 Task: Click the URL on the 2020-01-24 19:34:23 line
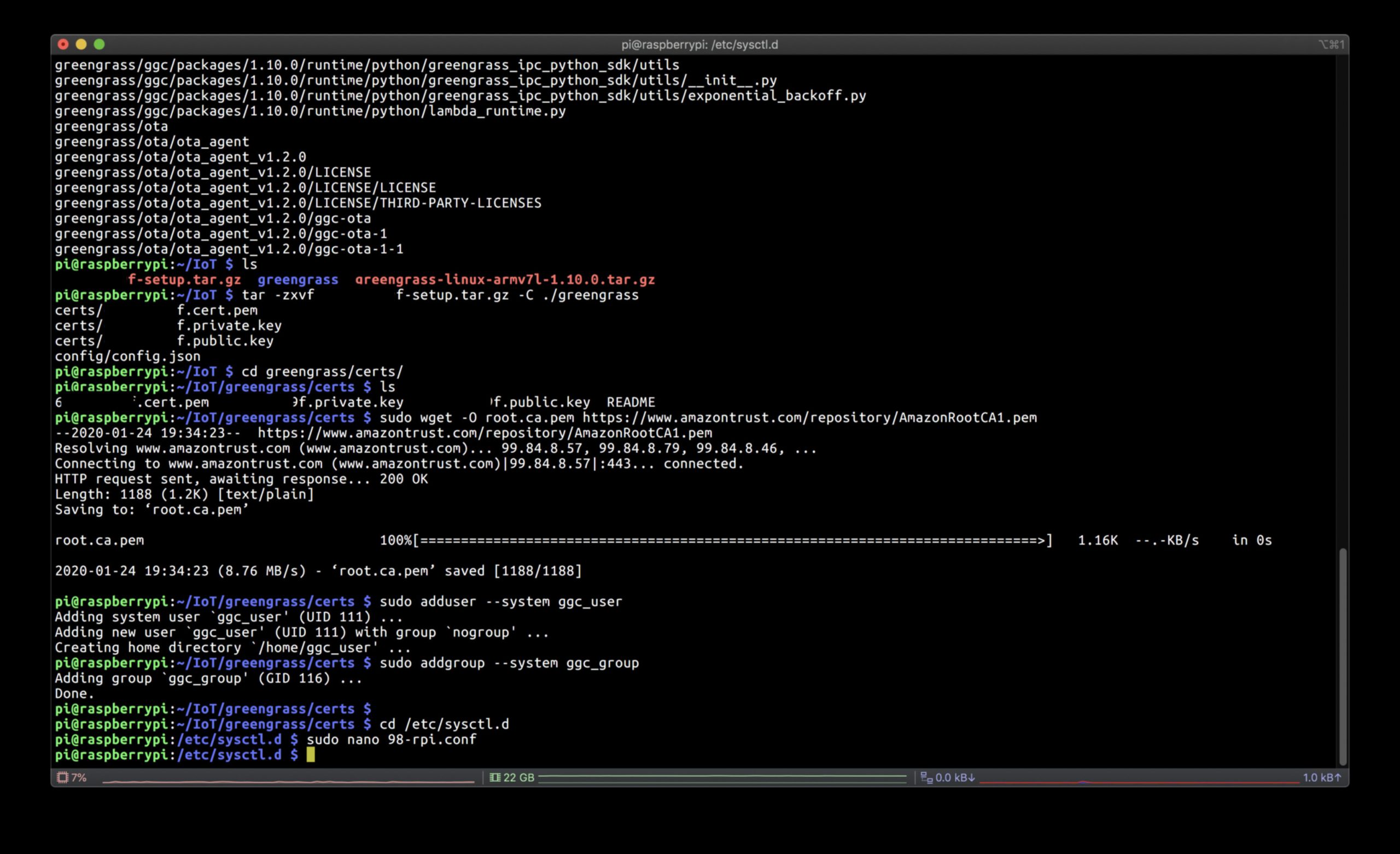click(x=484, y=433)
